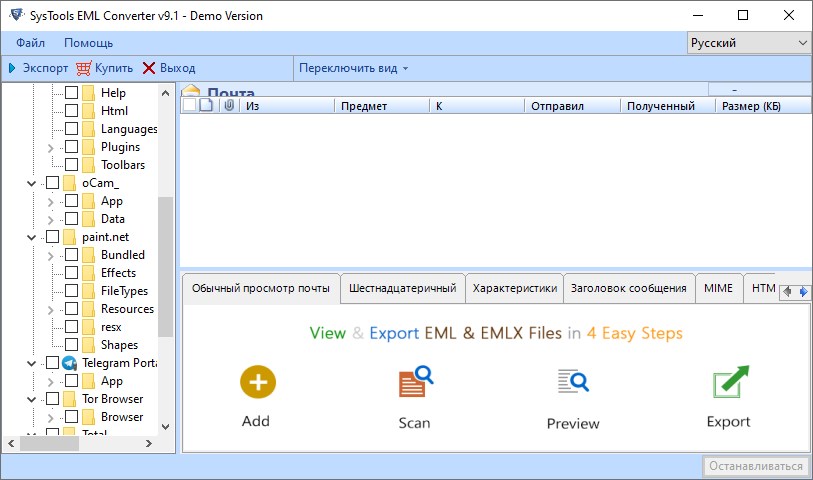The width and height of the screenshot is (813, 480).
Task: Expand the Bundled folder node
Action: coord(50,256)
